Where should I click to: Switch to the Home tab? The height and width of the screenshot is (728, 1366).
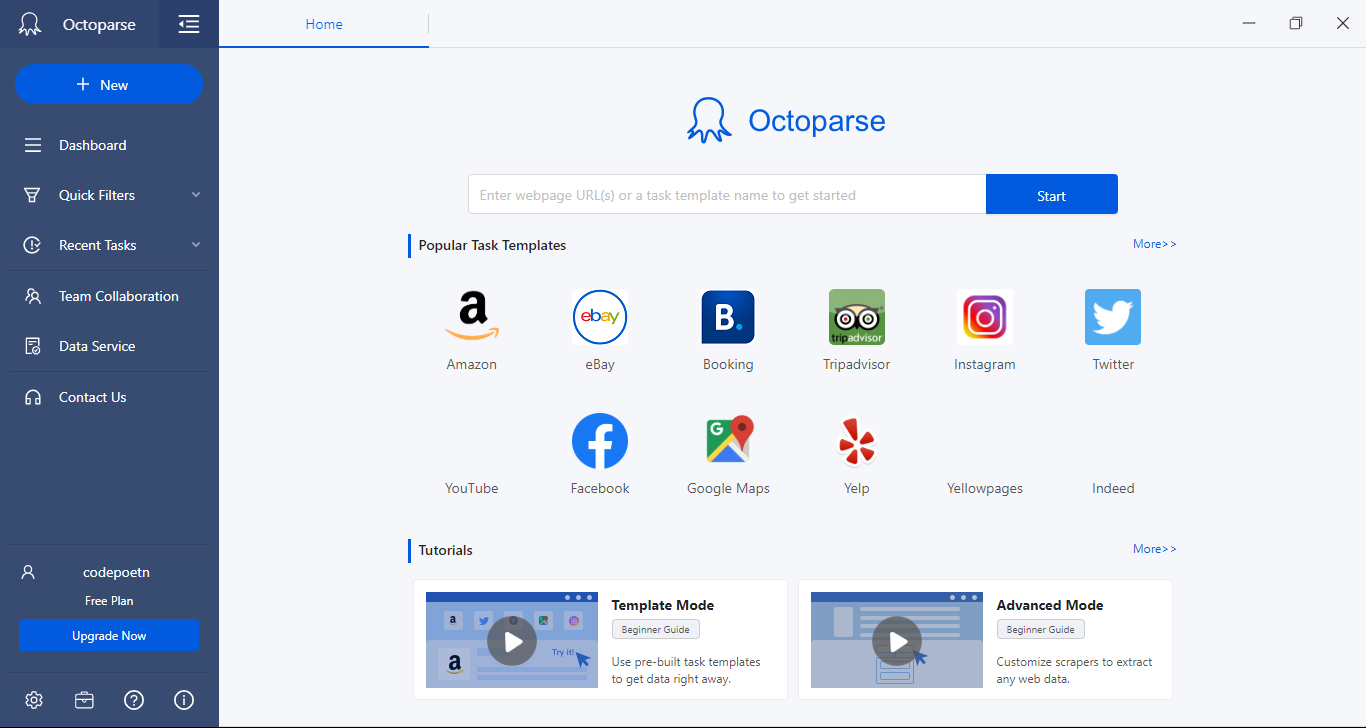[324, 24]
